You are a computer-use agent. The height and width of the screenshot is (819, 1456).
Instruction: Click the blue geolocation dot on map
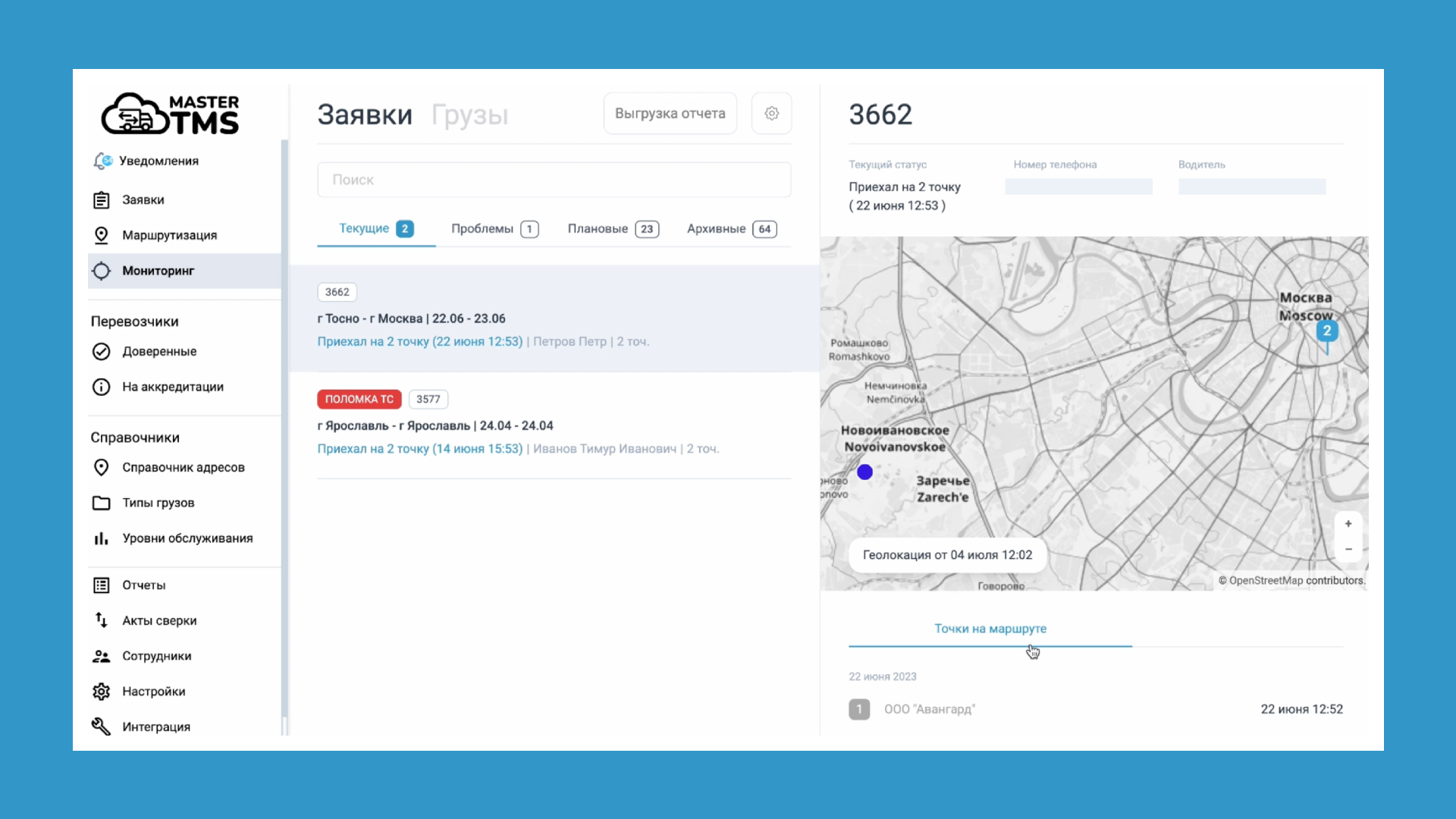pyautogui.click(x=864, y=472)
